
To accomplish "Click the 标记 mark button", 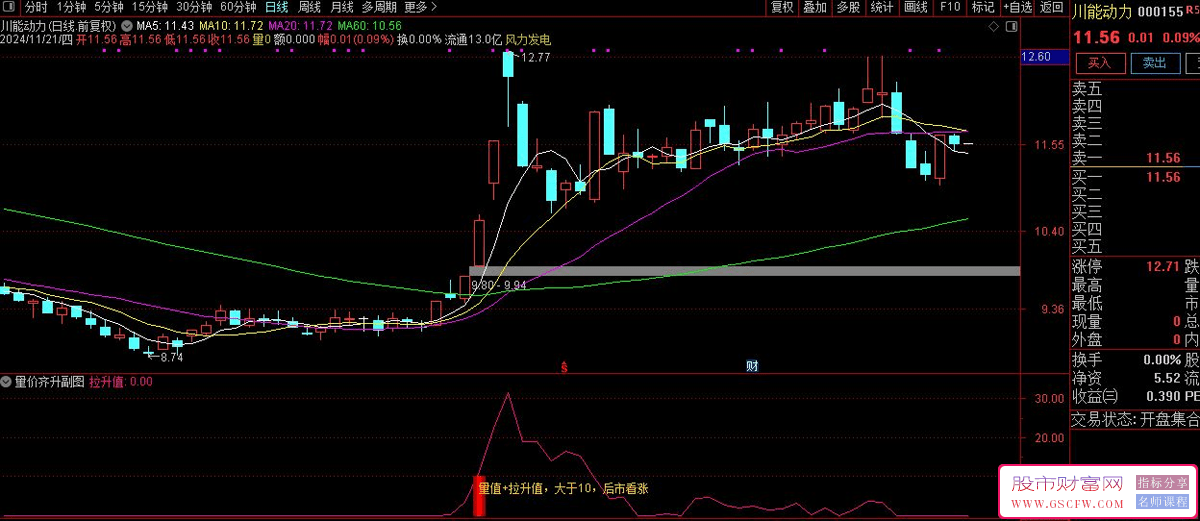I will (x=982, y=7).
